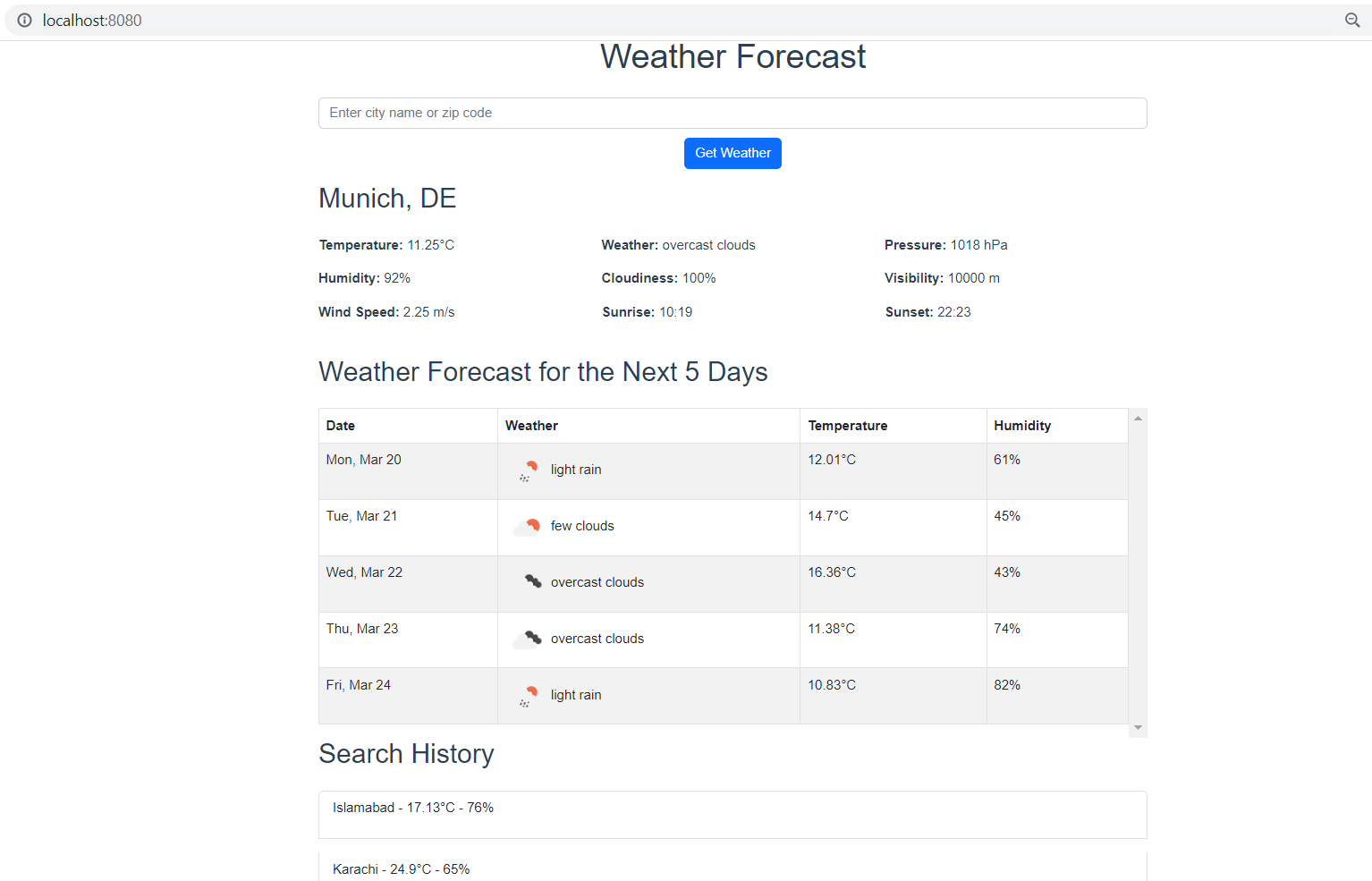
Task: Click the scrollbar down arrow on the forecast table
Action: [x=1138, y=726]
